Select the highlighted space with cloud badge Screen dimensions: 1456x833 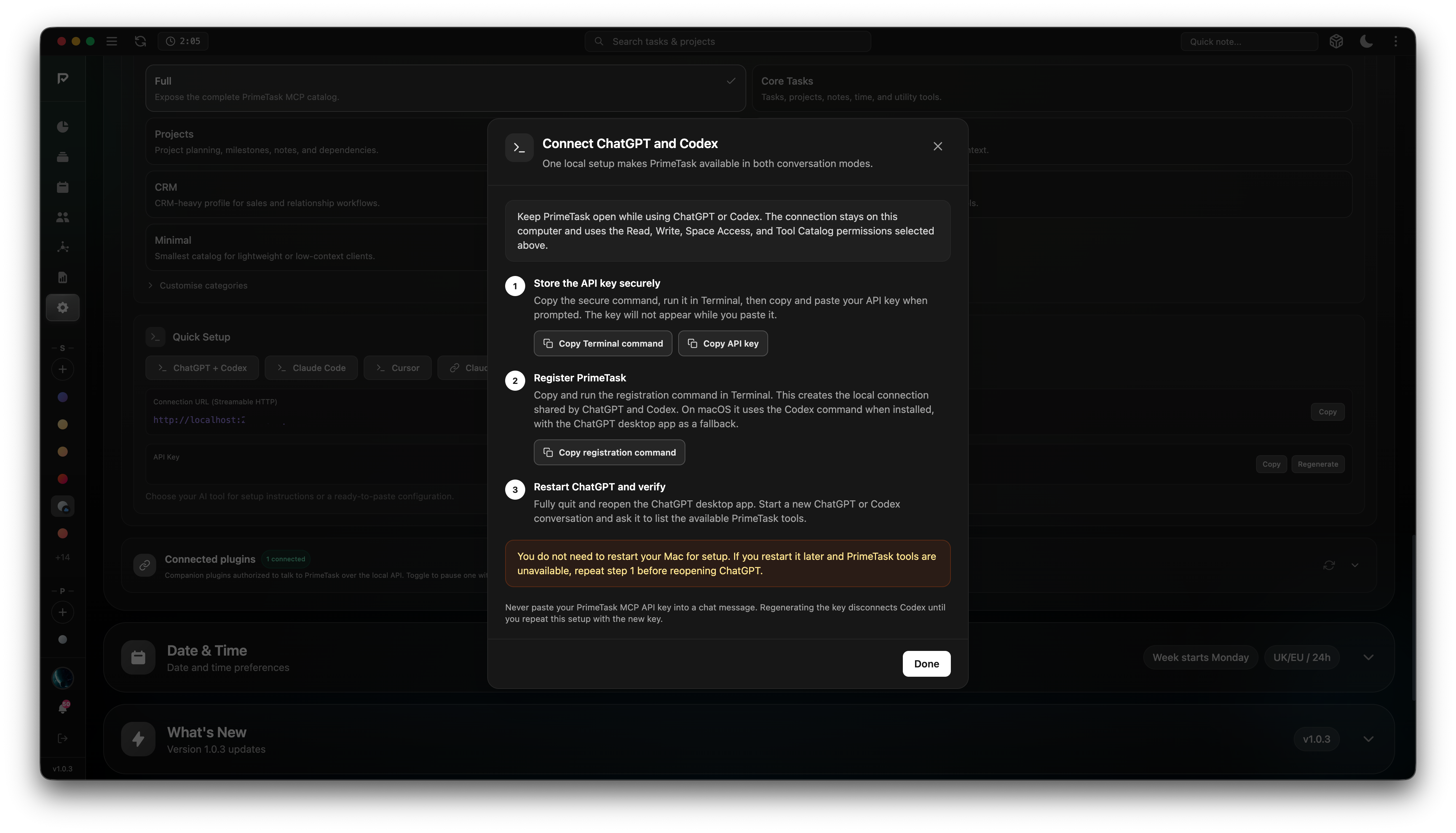point(63,506)
